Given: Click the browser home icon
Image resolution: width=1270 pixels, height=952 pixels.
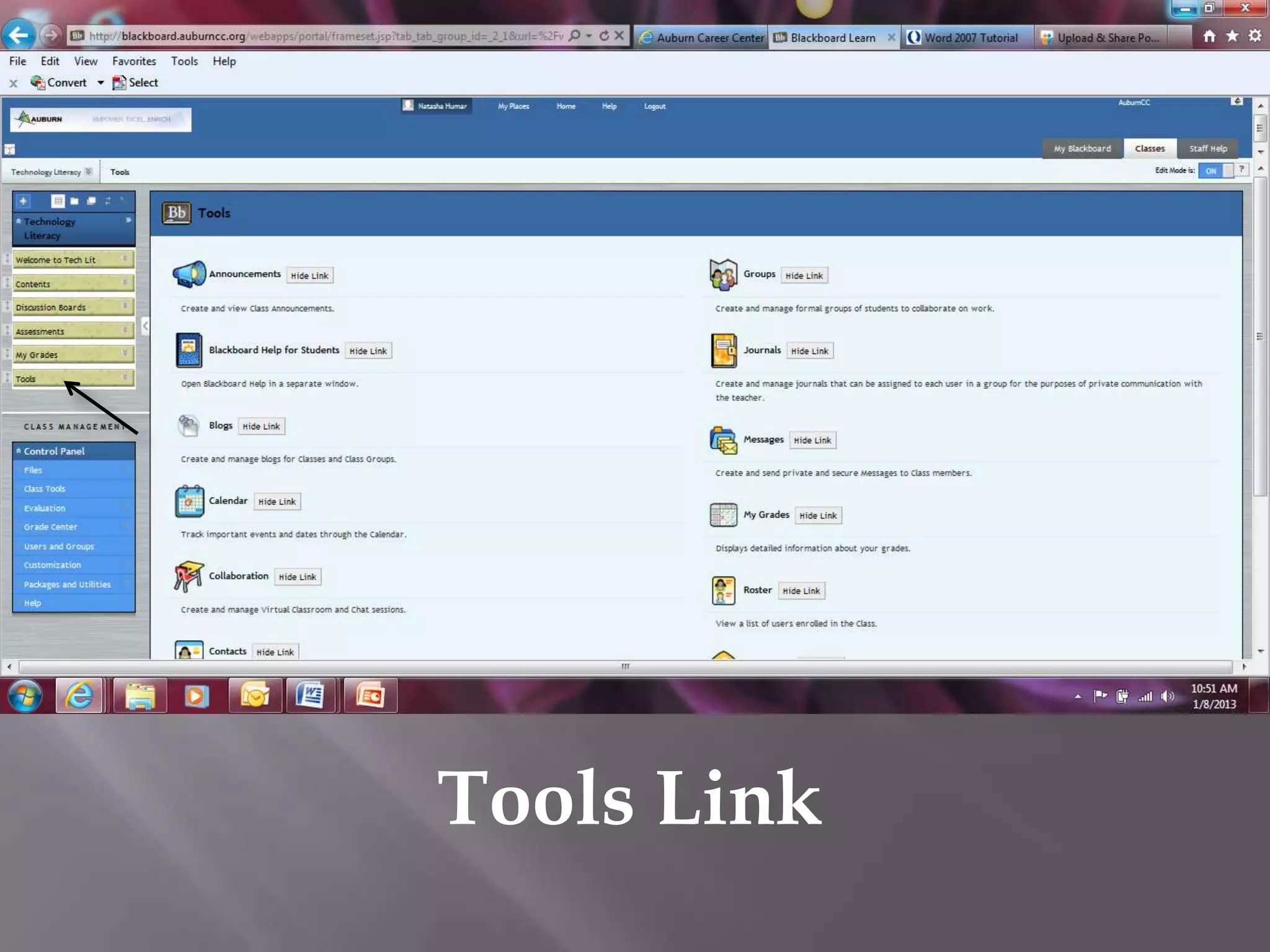Looking at the screenshot, I should click(x=1209, y=37).
